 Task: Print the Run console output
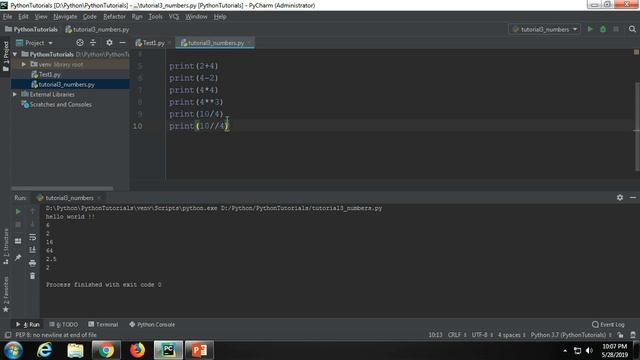click(32, 263)
